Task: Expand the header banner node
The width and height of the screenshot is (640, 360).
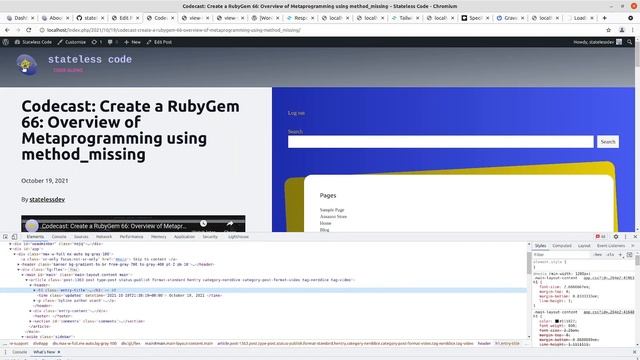Action: (x=19, y=264)
